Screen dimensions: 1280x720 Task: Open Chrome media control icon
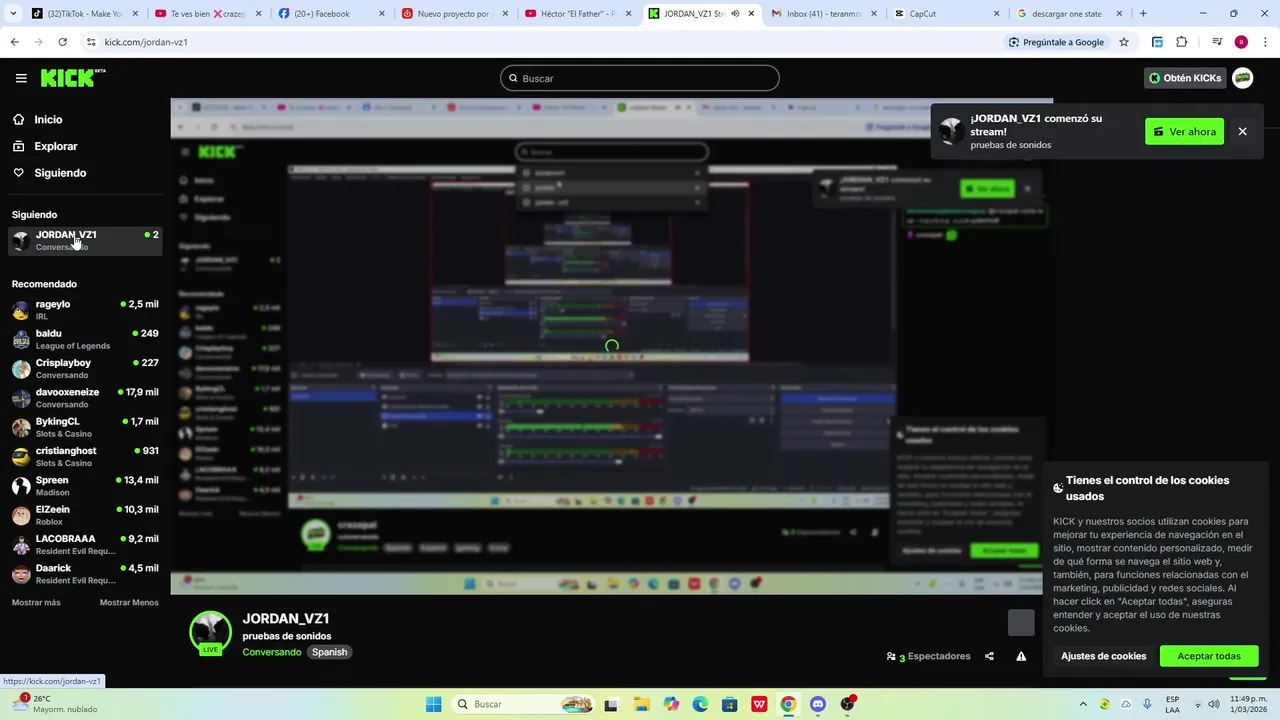(x=1217, y=42)
